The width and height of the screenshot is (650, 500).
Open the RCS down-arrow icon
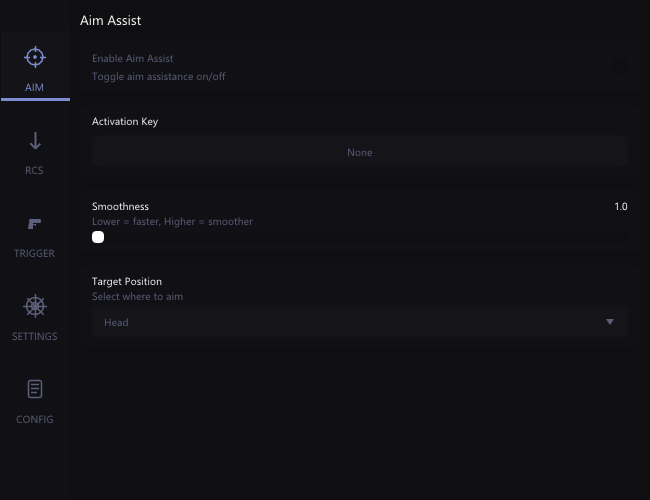(x=35, y=141)
